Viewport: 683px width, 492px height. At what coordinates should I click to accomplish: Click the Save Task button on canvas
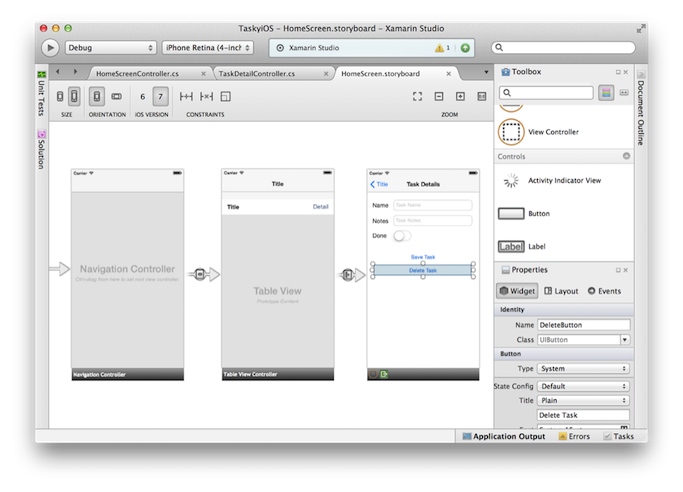pyautogui.click(x=422, y=257)
